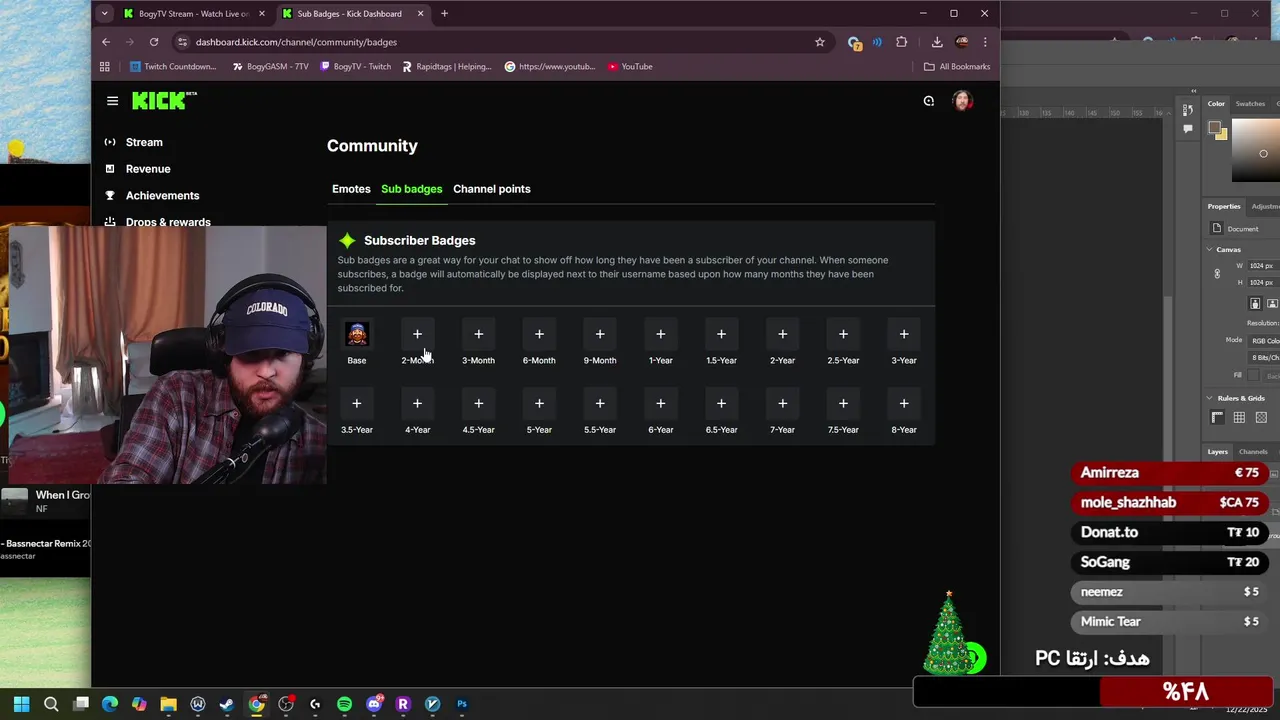Select portrait orientation in Photoshop Canvas
Viewport: 1280px width, 720px height.
pyautogui.click(x=1255, y=304)
